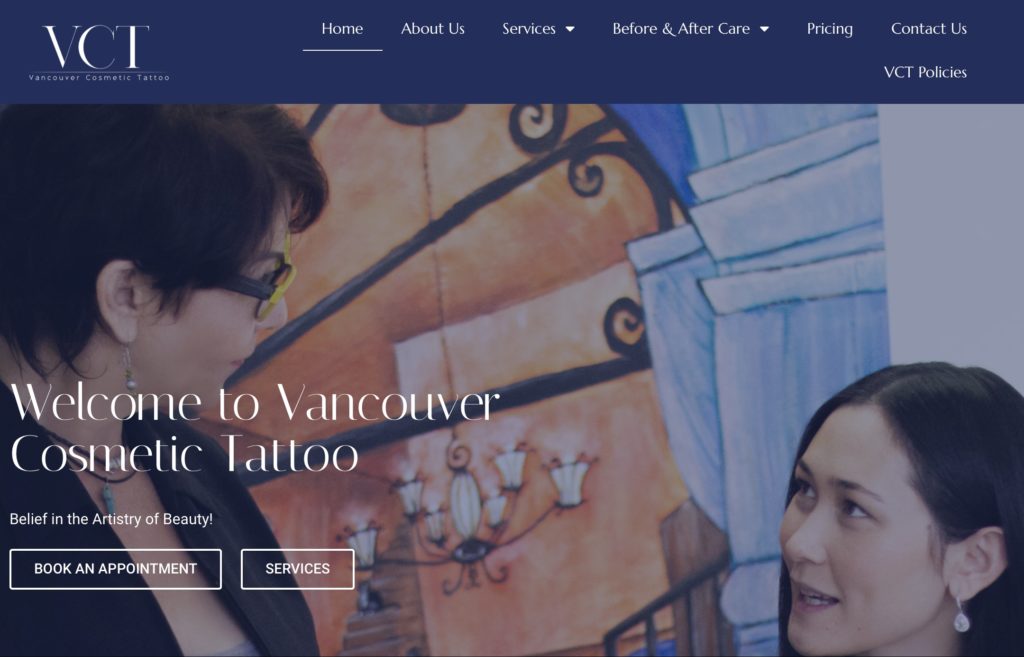Viewport: 1024px width, 657px height.
Task: Open the Contact Us page
Action: 929,29
